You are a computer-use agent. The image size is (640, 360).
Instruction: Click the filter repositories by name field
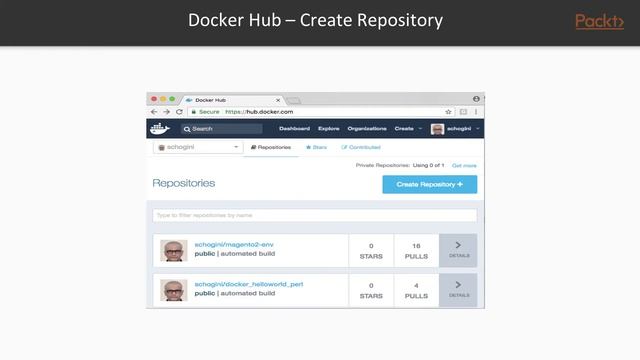click(x=314, y=215)
